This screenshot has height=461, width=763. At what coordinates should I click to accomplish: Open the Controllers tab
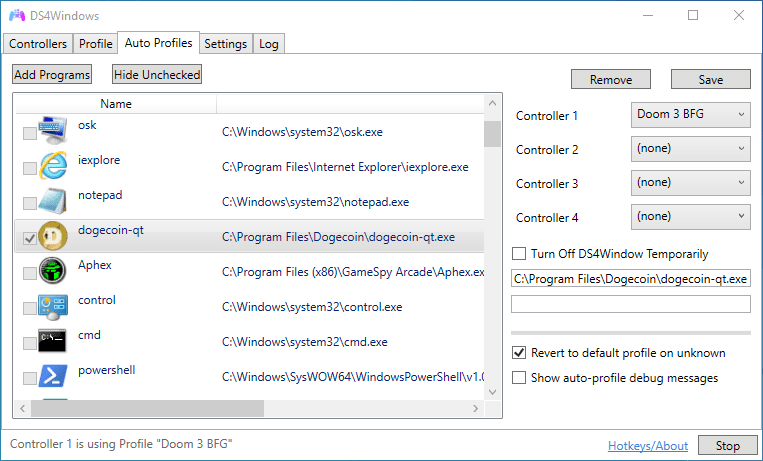tap(39, 44)
